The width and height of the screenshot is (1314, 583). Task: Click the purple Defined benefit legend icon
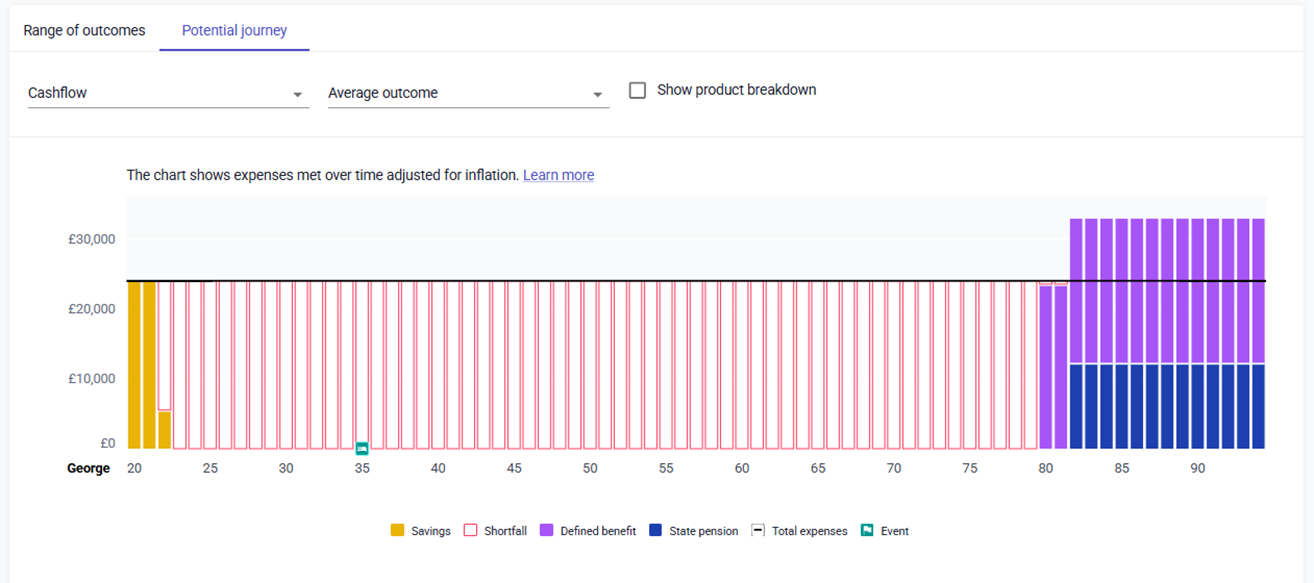point(547,531)
